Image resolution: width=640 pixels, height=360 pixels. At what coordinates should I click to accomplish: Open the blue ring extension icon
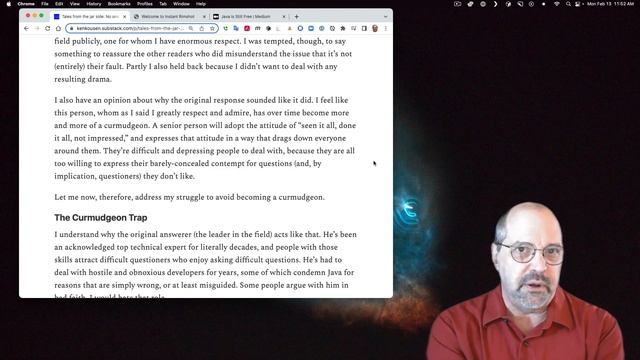[x=300, y=29]
